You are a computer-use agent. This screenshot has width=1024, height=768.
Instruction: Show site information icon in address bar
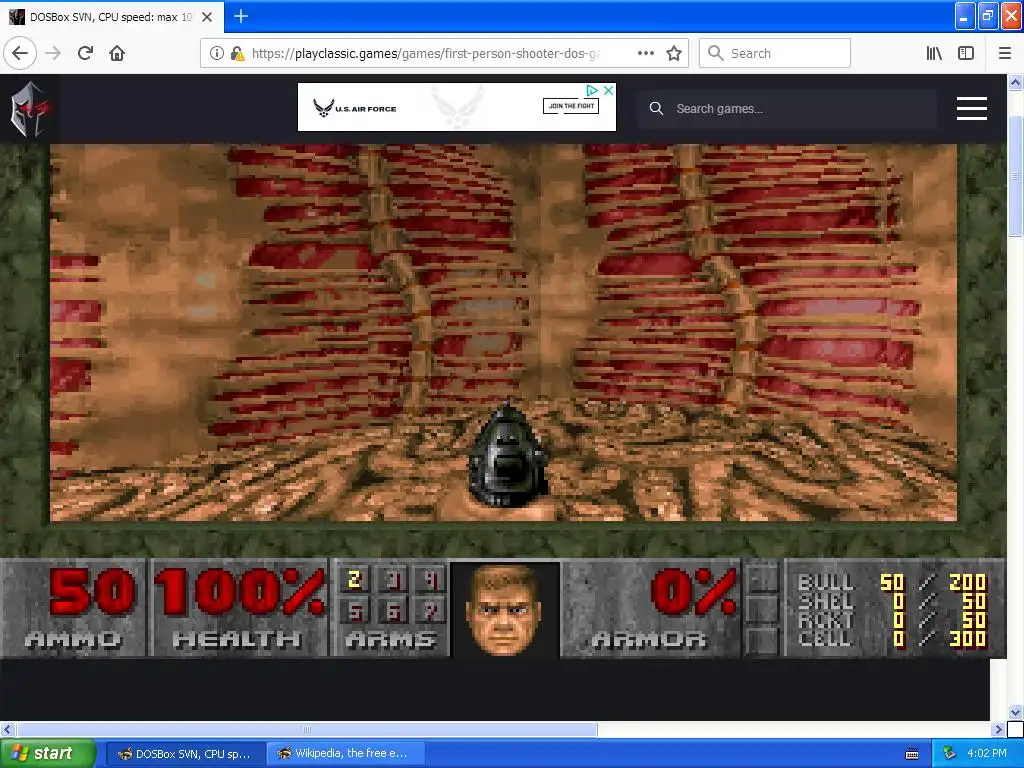click(216, 54)
